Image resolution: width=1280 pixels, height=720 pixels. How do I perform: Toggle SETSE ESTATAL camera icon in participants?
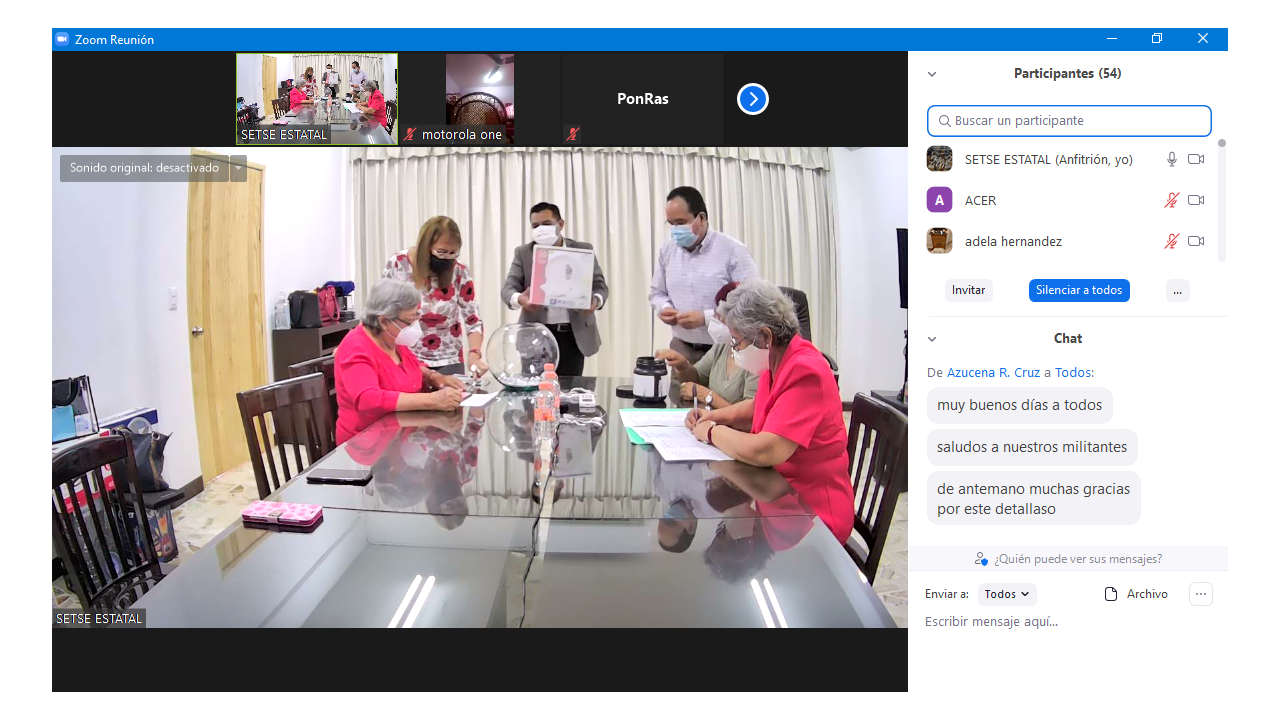[1196, 159]
